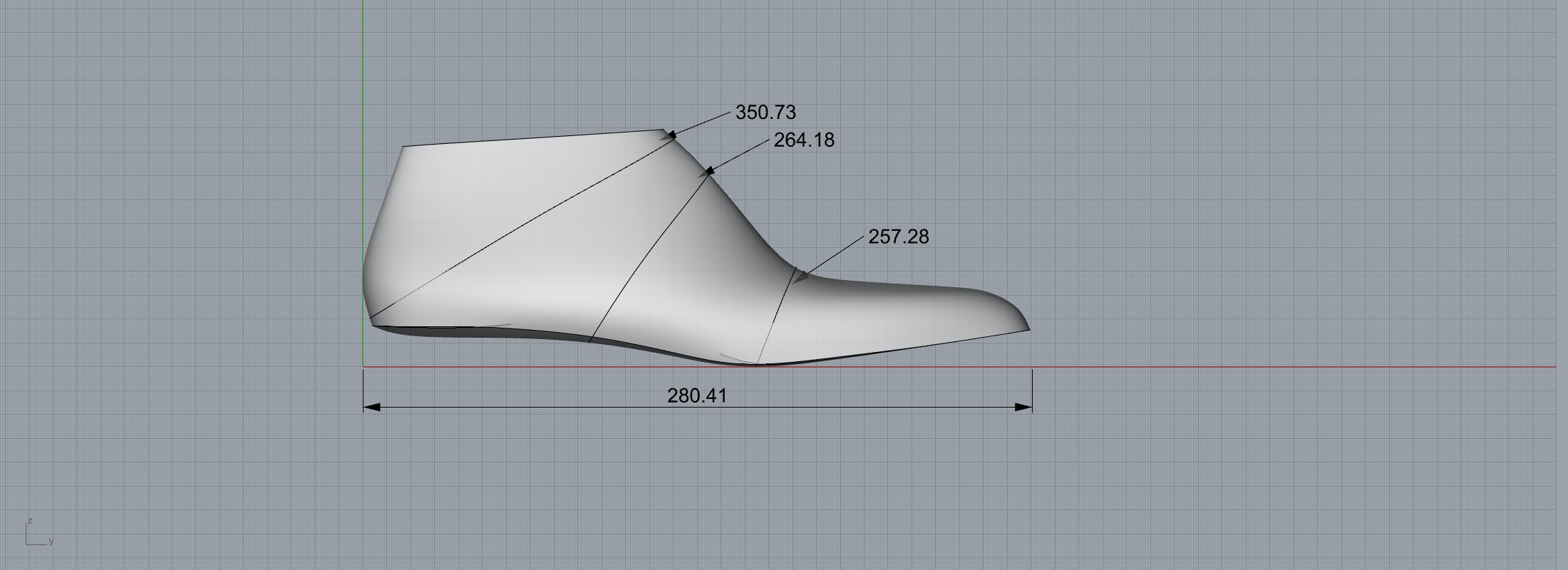Screen dimensions: 1568x570
Task: Select the long diagonal heel-to-instep girth curve
Action: pyautogui.click(x=520, y=227)
